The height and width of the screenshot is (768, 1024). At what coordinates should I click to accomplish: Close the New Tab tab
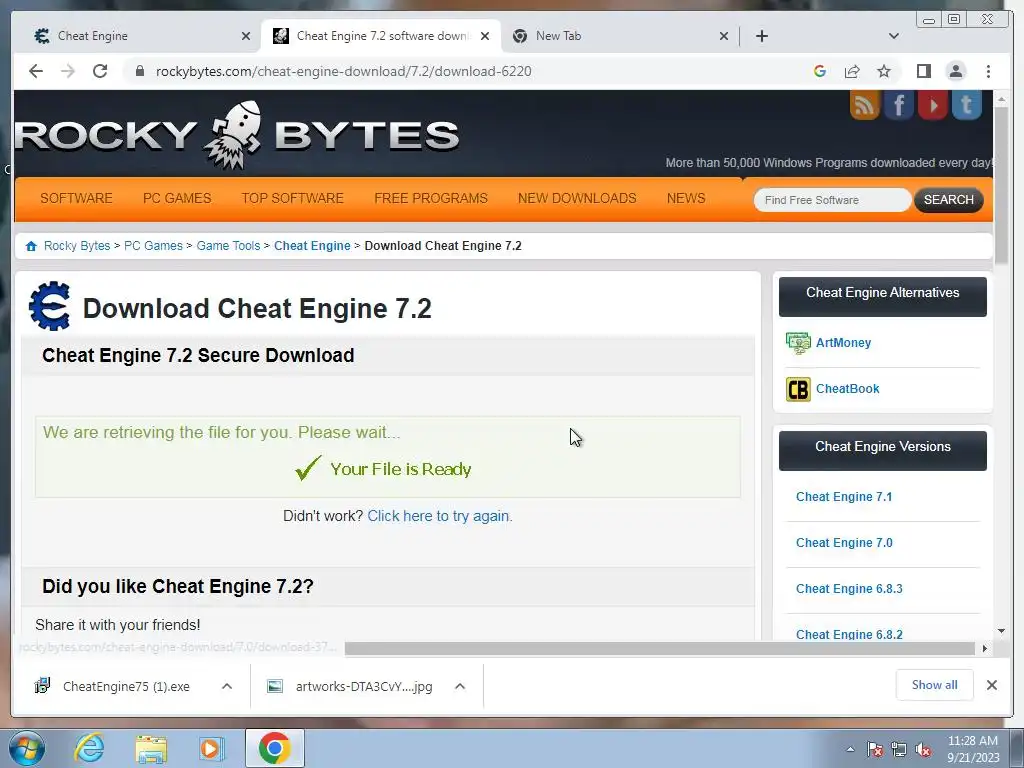click(724, 36)
